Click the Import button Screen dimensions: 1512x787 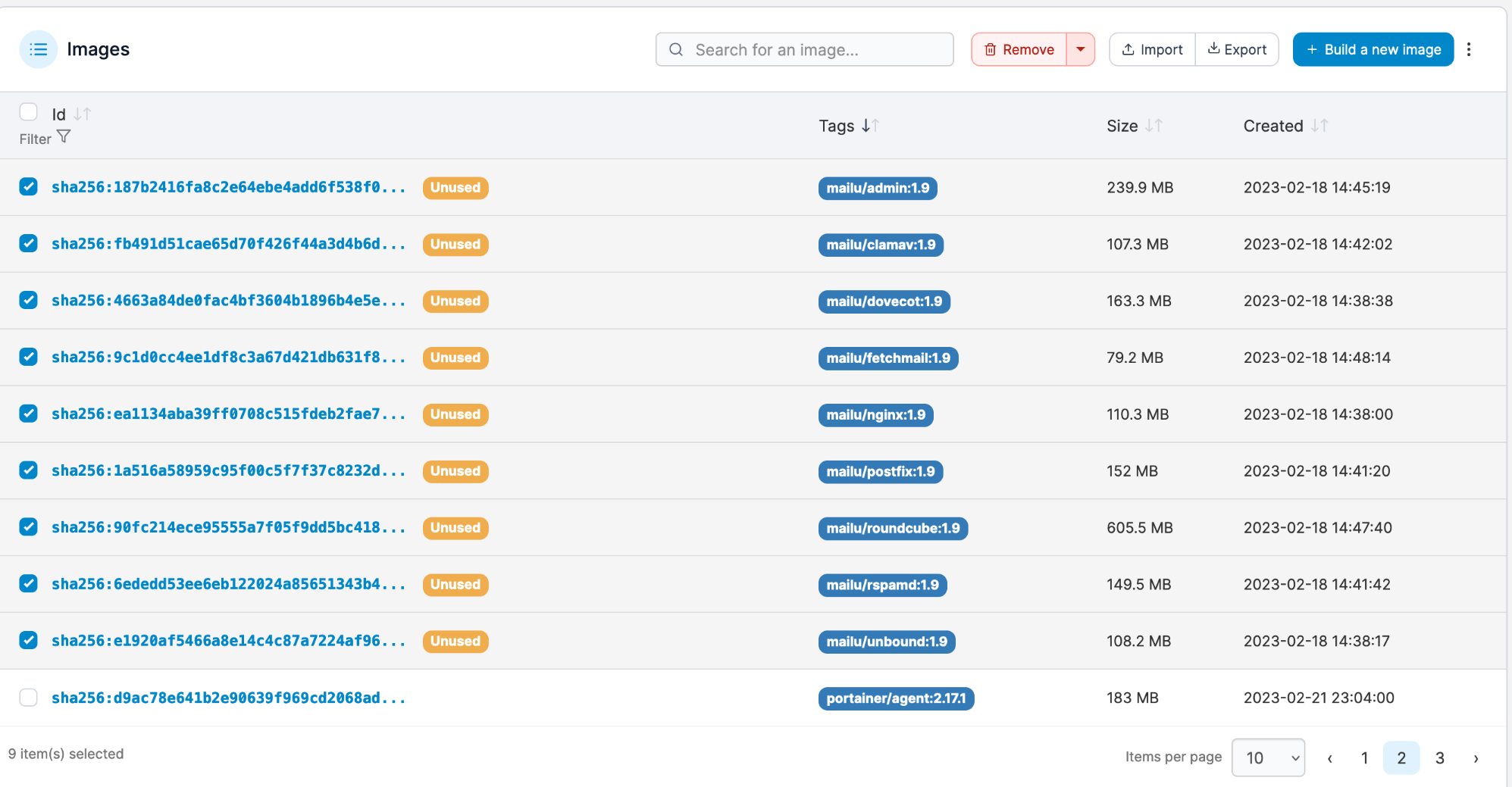pyautogui.click(x=1152, y=49)
